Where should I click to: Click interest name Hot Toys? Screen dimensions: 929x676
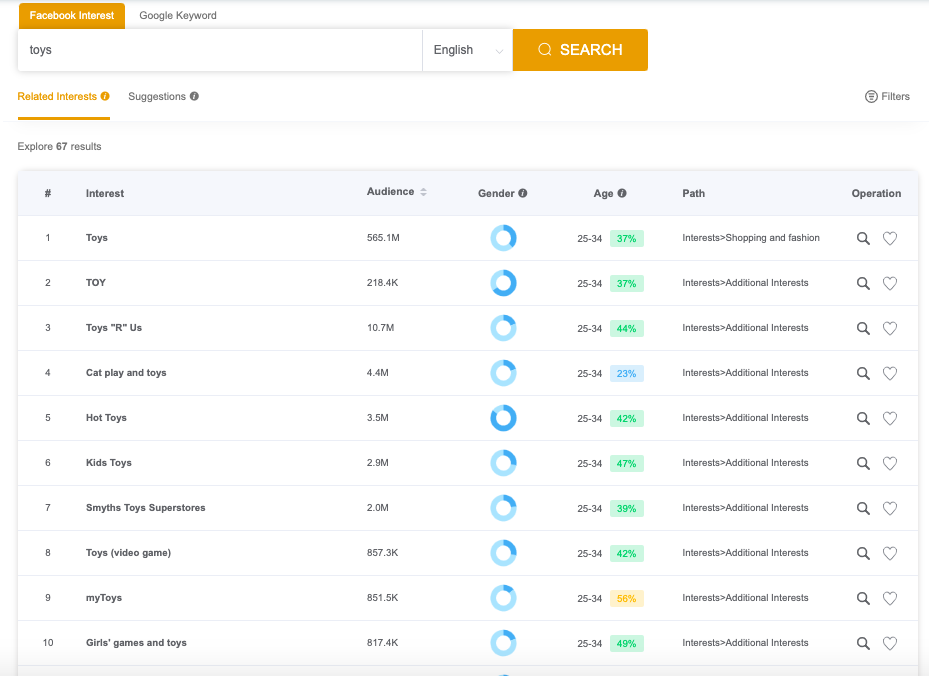coord(106,418)
